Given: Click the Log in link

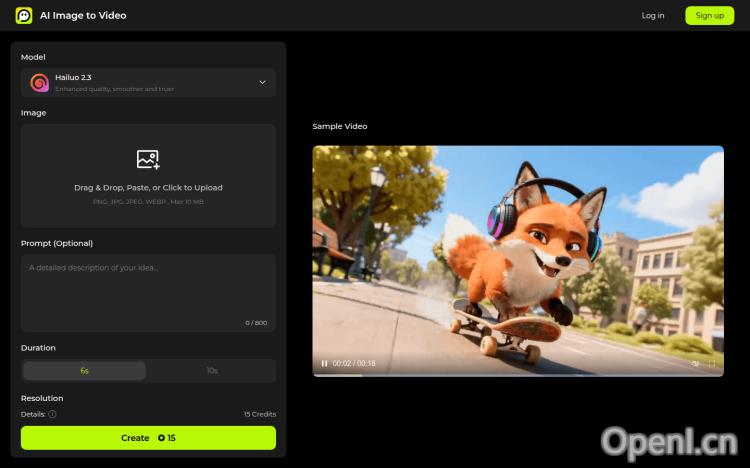Looking at the screenshot, I should (x=653, y=15).
